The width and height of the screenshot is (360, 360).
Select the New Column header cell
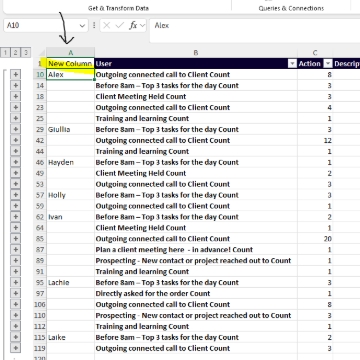[70, 64]
